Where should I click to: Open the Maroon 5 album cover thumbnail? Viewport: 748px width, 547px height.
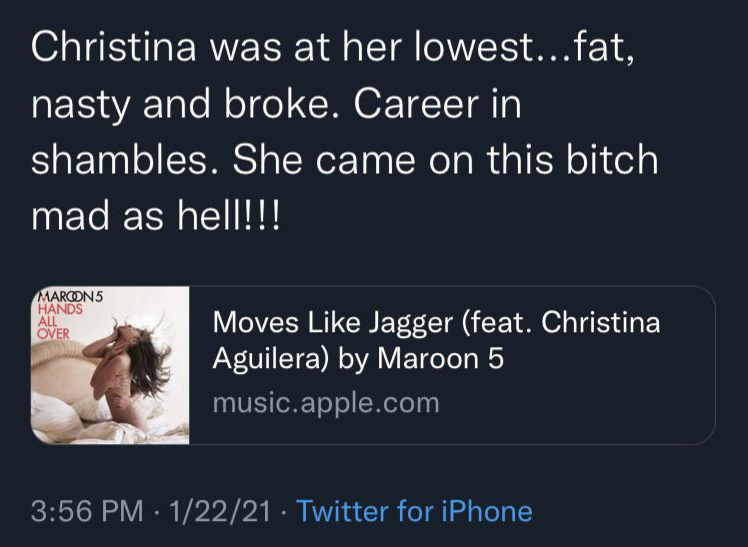pos(110,366)
